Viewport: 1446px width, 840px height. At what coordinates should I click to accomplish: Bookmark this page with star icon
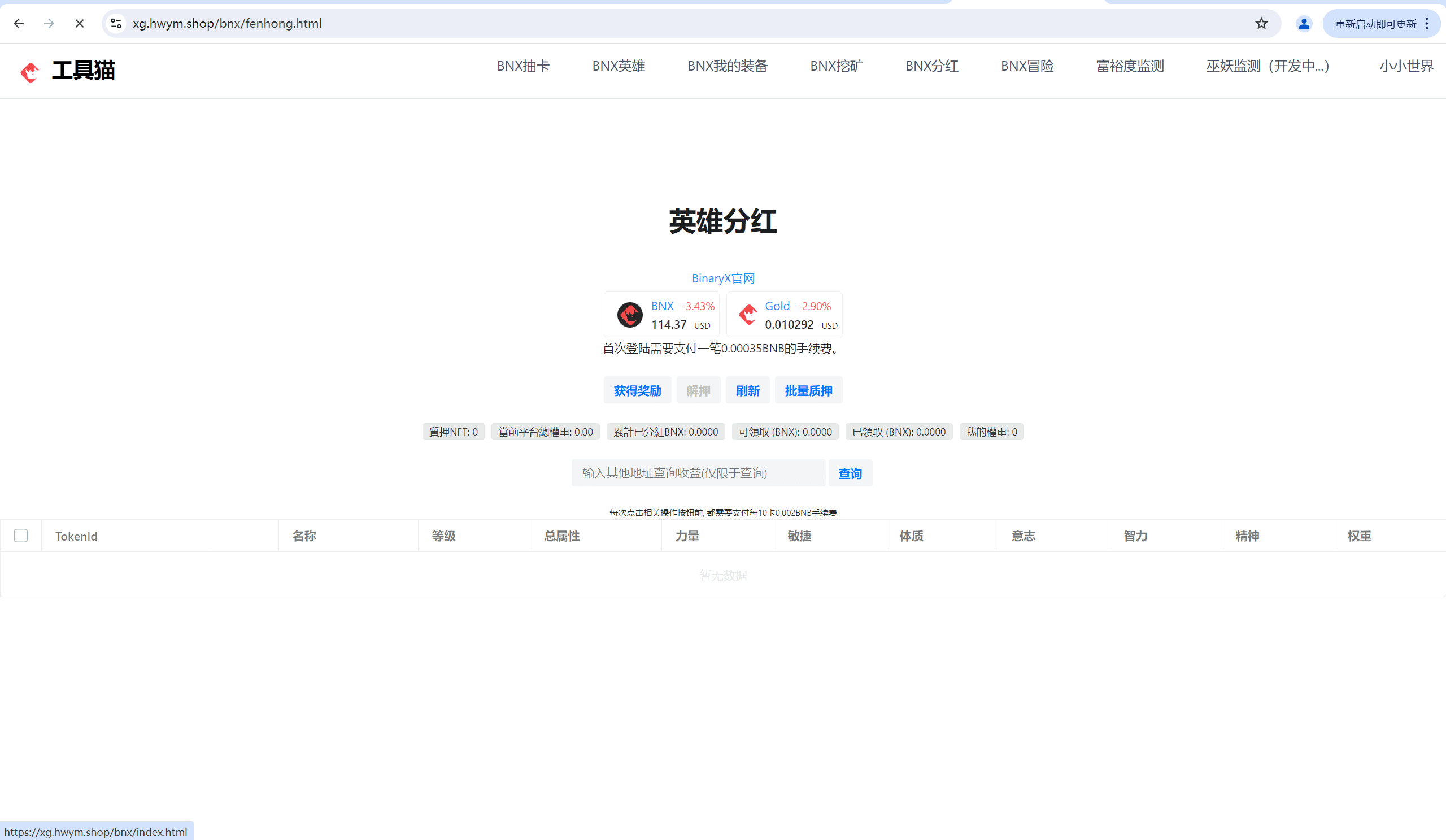(x=1261, y=24)
